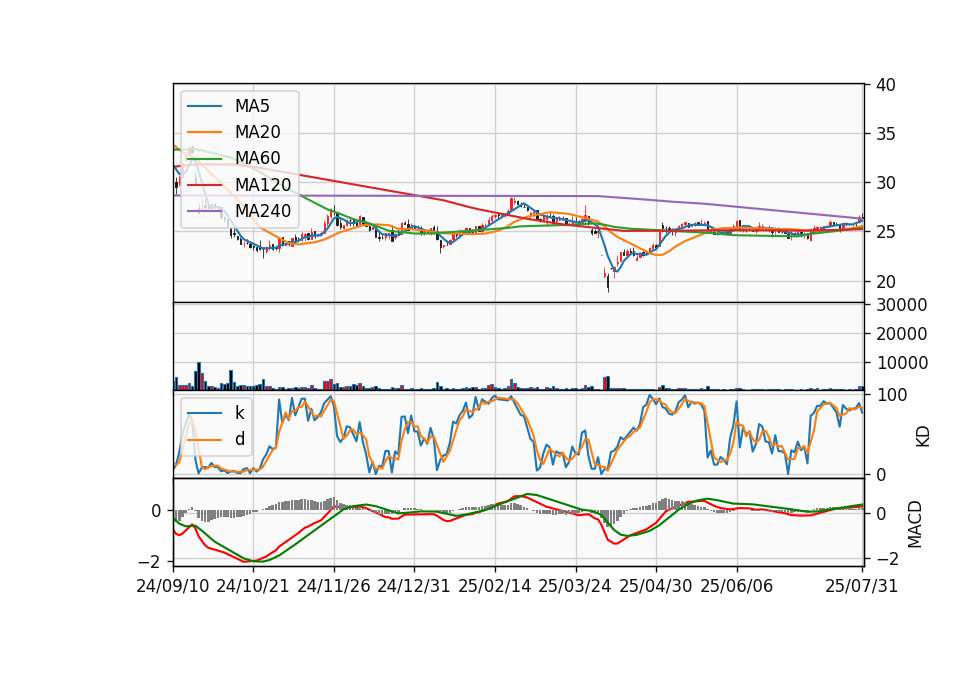Click the 25/03/24 date axis label

pyautogui.click(x=575, y=586)
